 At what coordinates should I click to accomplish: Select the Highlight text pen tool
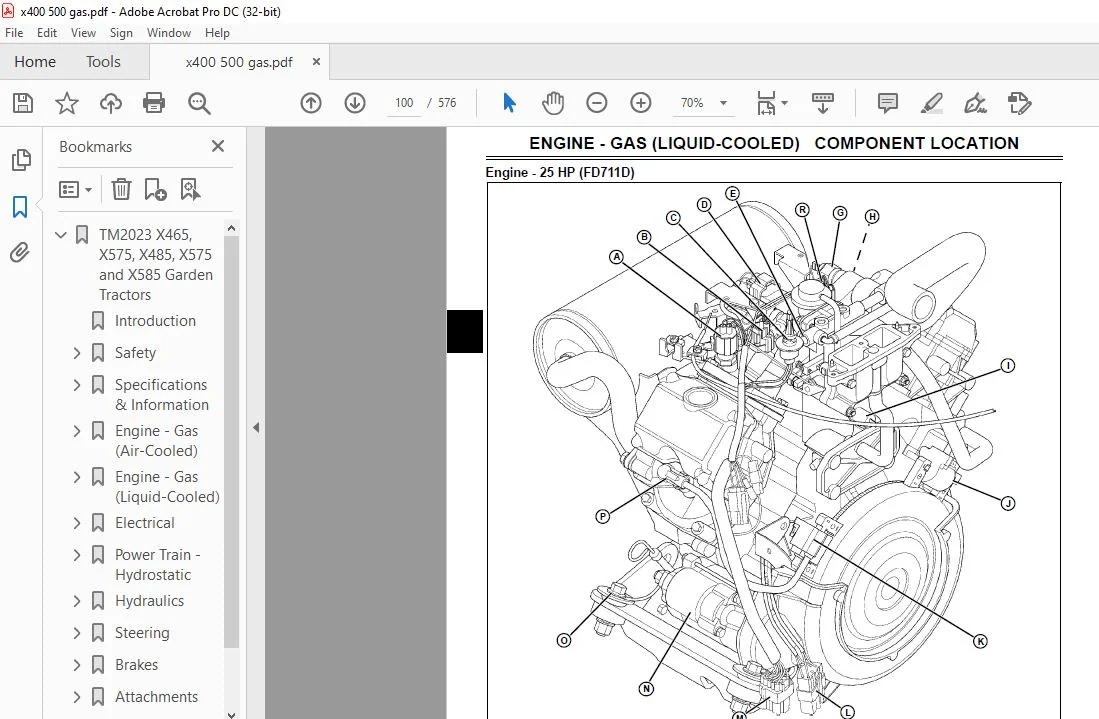pos(931,103)
